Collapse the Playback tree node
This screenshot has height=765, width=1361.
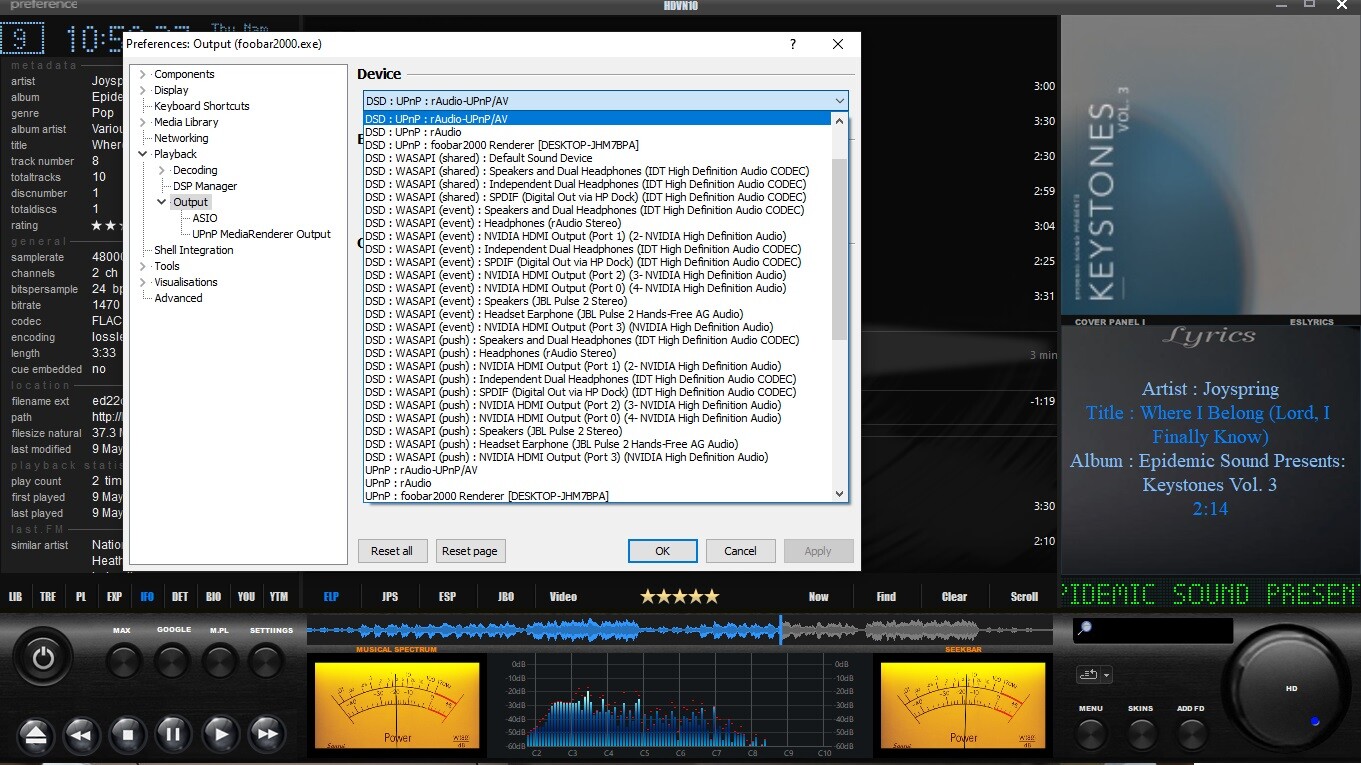[143, 154]
